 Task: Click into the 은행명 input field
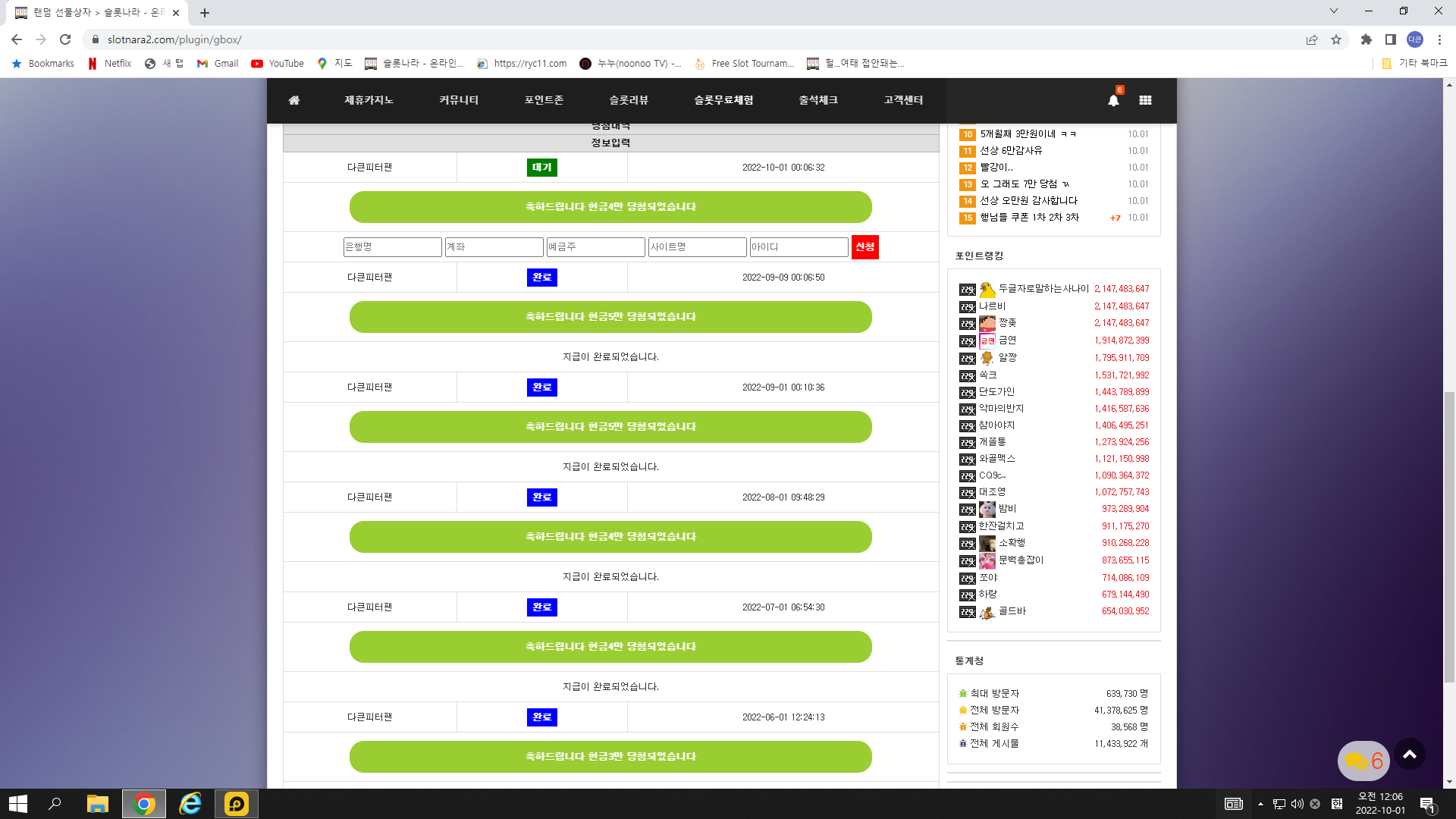(x=393, y=247)
